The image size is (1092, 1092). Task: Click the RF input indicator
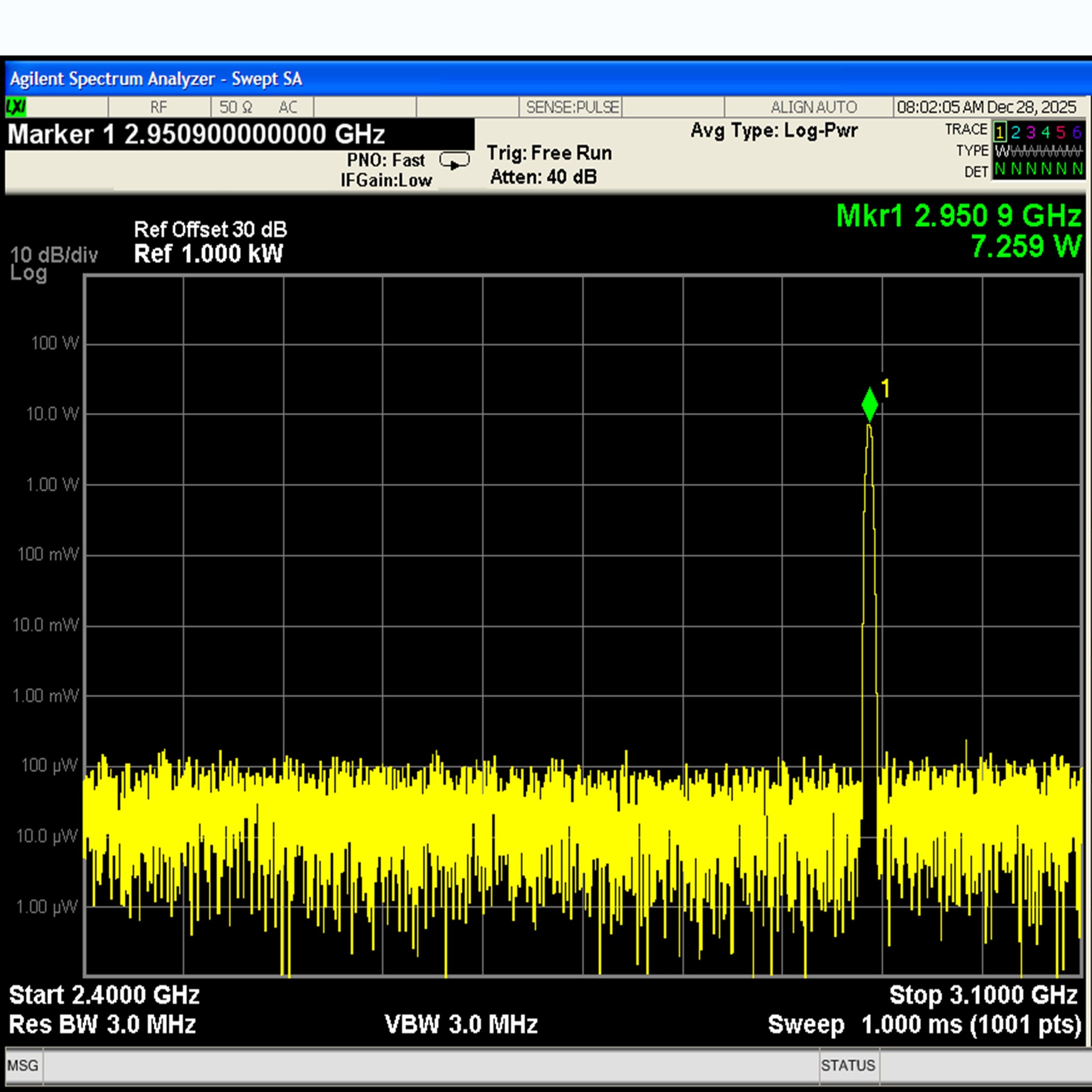158,107
